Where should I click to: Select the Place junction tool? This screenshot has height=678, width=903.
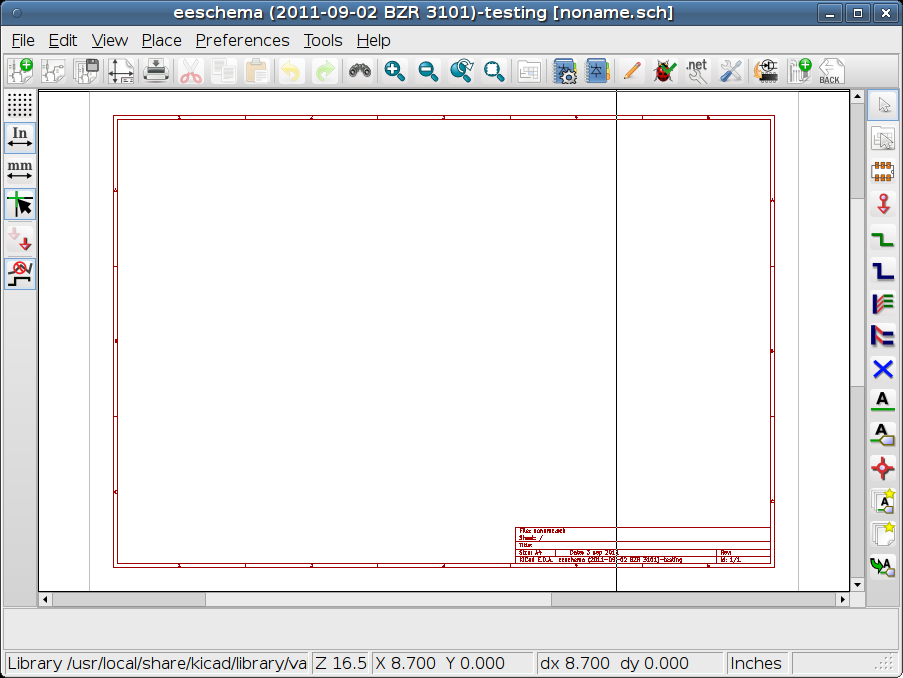pos(882,467)
